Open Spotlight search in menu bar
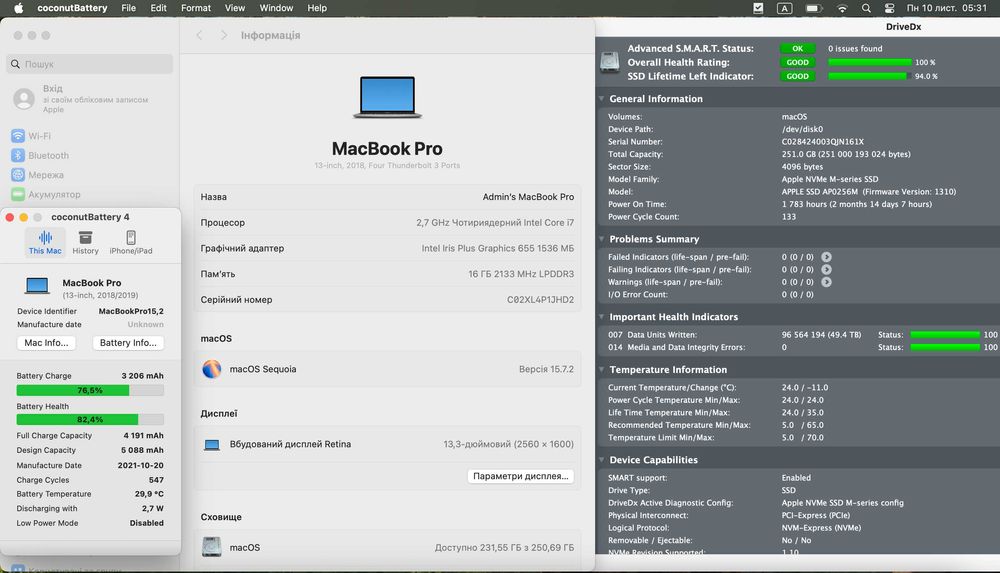The image size is (1000, 573). (x=866, y=8)
